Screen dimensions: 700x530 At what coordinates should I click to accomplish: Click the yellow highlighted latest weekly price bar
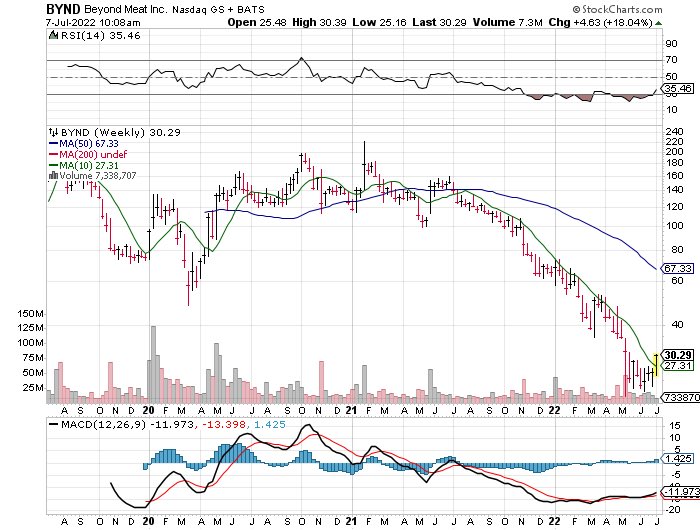click(x=656, y=364)
